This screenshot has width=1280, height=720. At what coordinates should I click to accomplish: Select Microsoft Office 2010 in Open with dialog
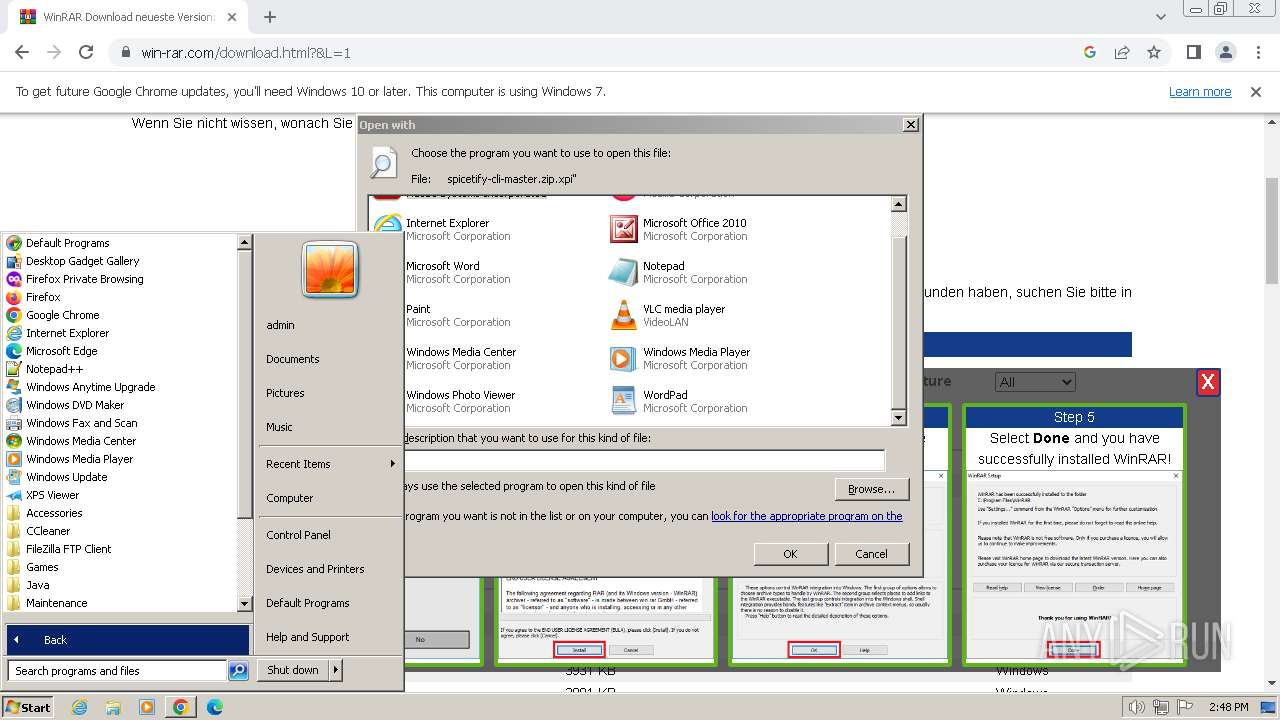pyautogui.click(x=678, y=229)
